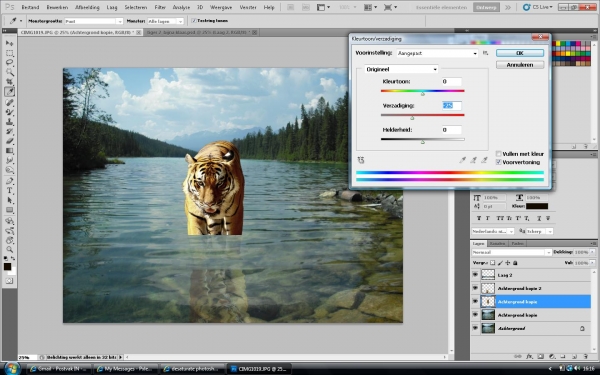Image resolution: width=600 pixels, height=375 pixels.
Task: Open the Bewerken menu
Action: click(57, 7)
